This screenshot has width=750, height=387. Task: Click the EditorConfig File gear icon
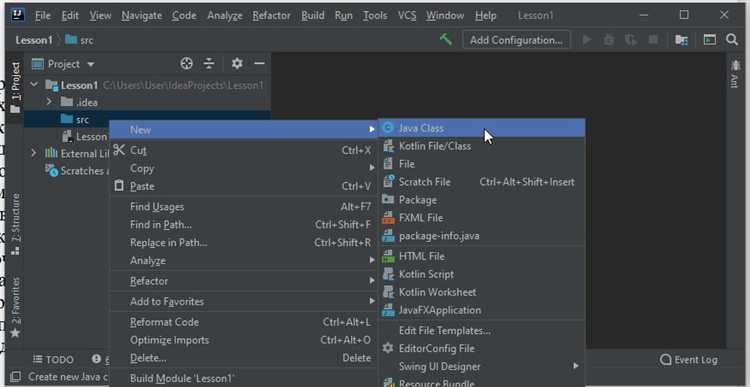388,348
